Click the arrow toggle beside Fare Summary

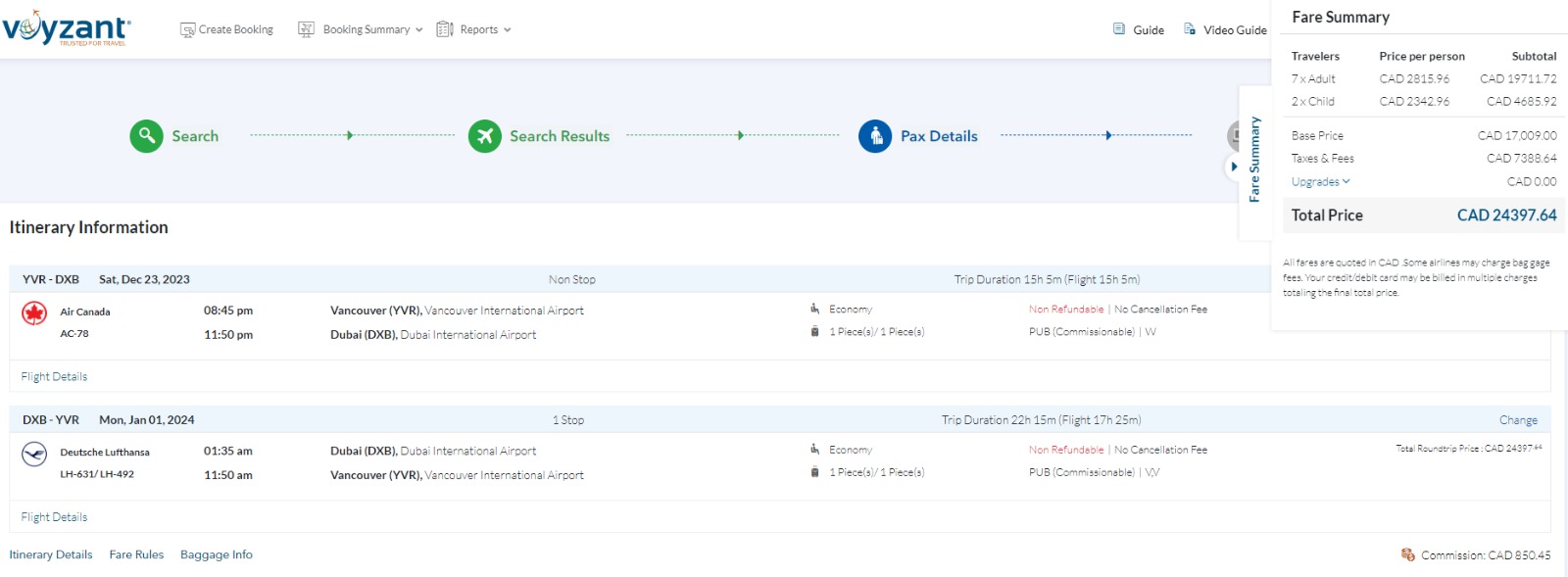(x=1234, y=167)
